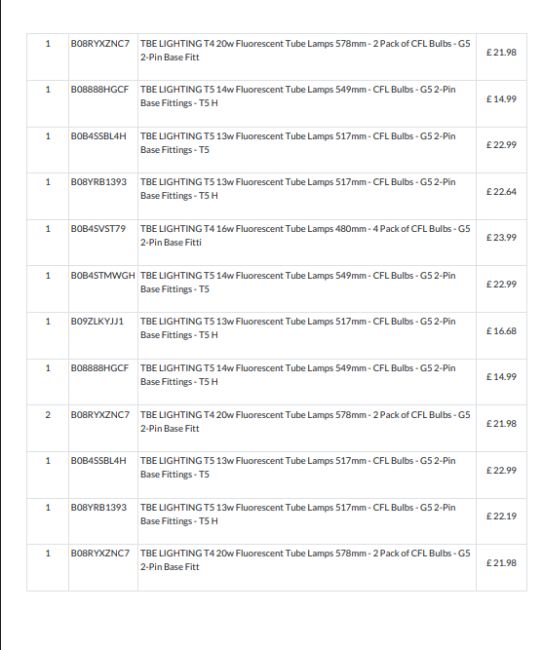Click B08RYXZNC7 in the first table row
This screenshot has height=650, width=543.
pyautogui.click(x=100, y=44)
